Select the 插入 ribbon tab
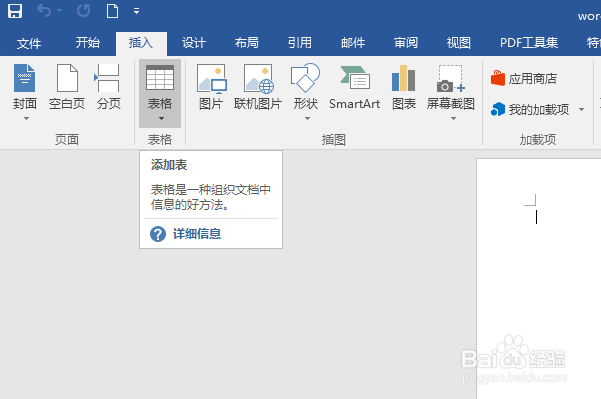The width and height of the screenshot is (601, 399). [x=141, y=43]
